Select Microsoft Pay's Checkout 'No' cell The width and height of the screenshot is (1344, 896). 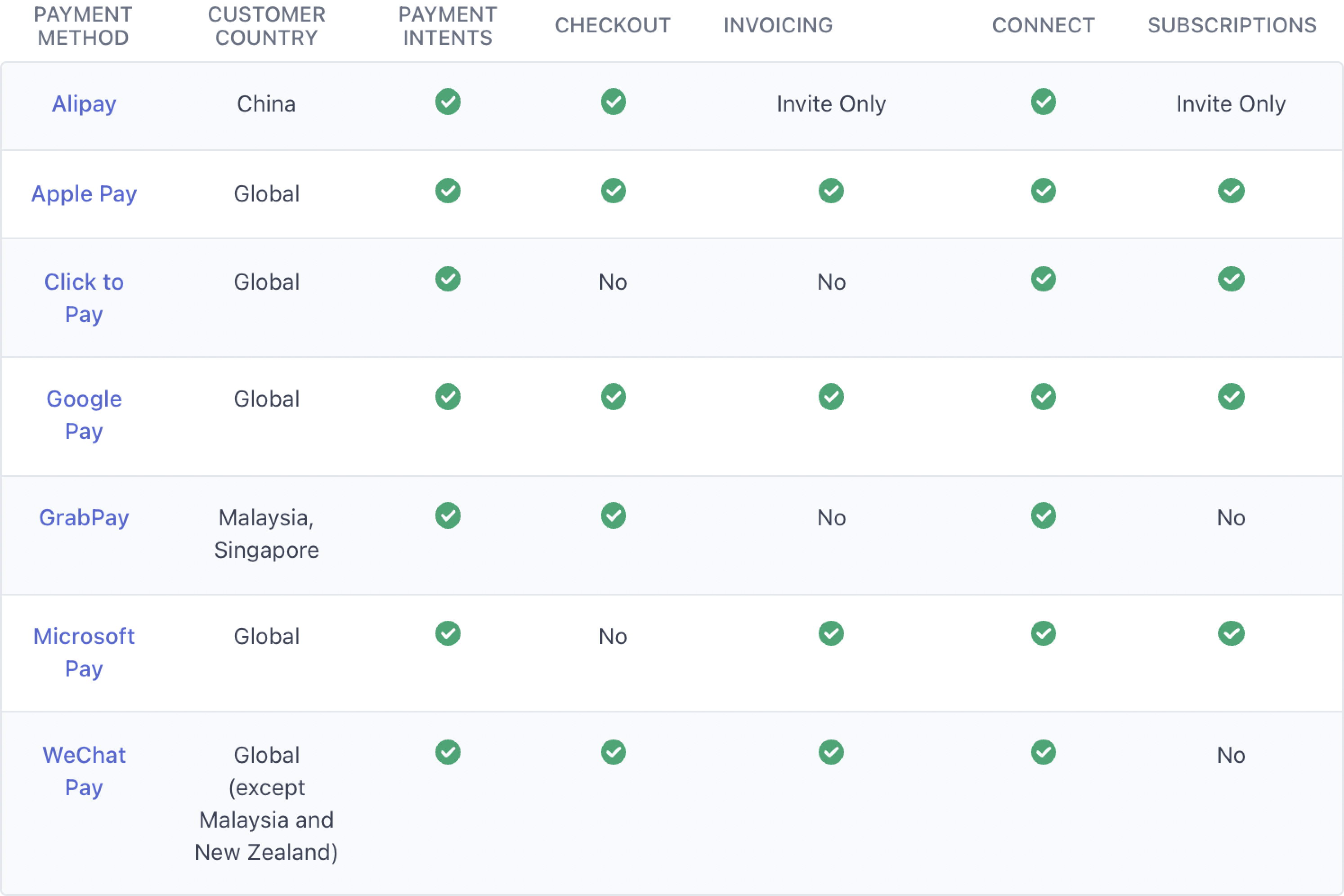613,636
